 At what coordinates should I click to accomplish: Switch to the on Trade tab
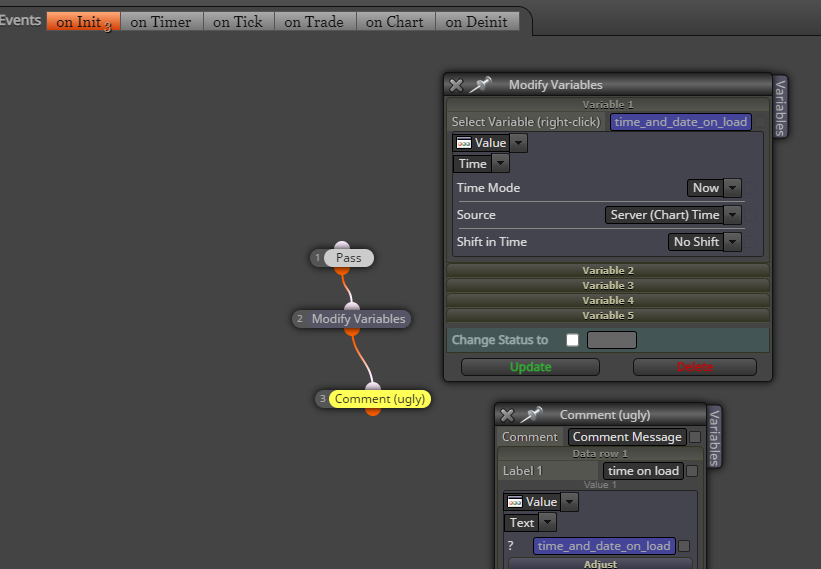(314, 22)
